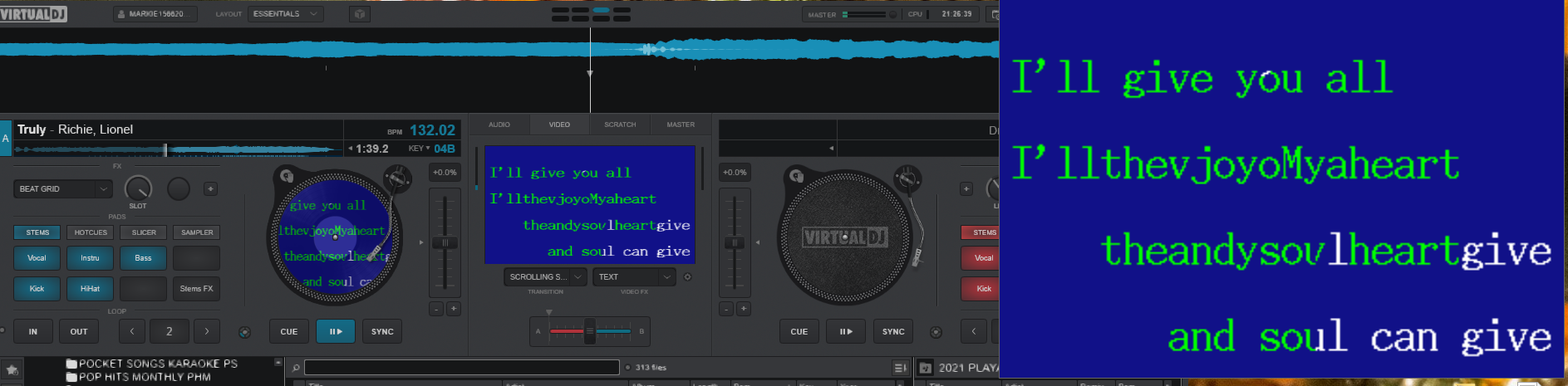The width and height of the screenshot is (1568, 386).
Task: Select the highlighted blue pad indicator in top bar
Action: pos(601,10)
